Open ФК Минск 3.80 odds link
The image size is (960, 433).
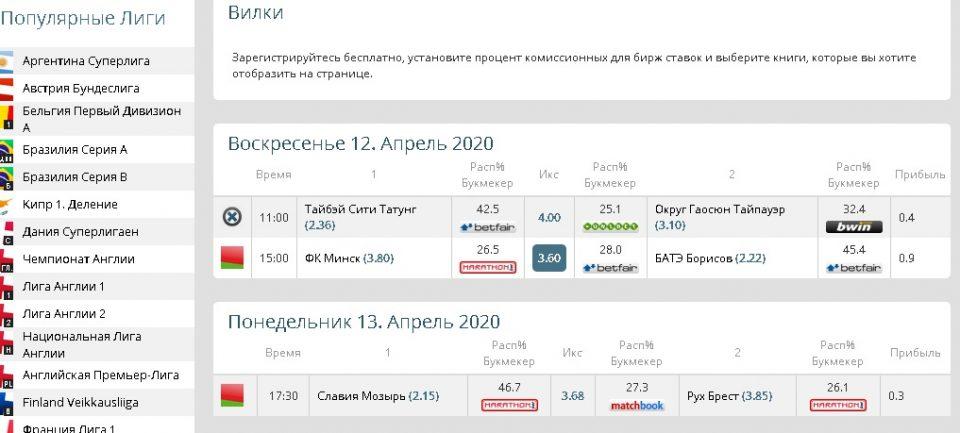point(378,258)
